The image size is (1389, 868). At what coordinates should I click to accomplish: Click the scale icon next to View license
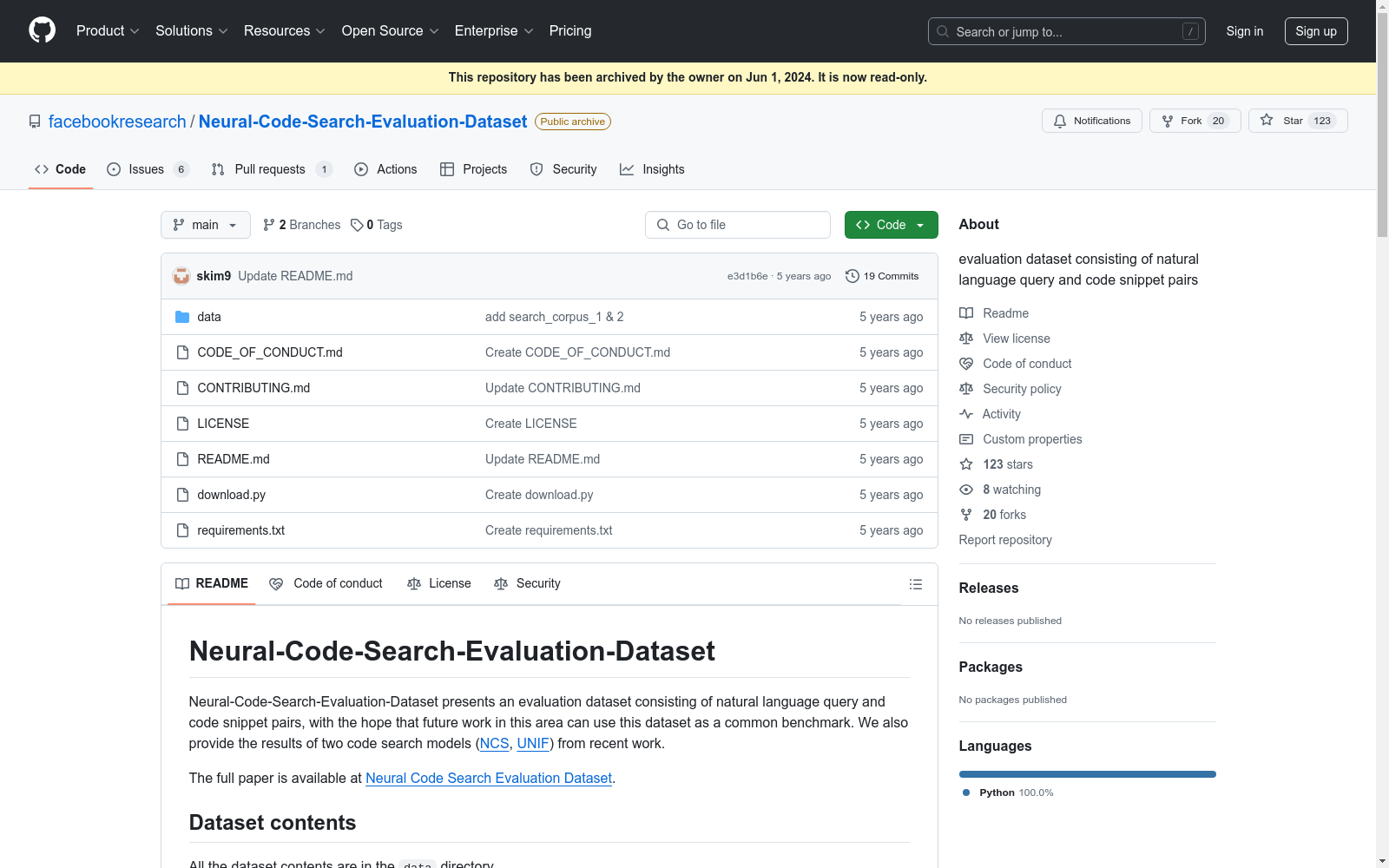coord(966,339)
